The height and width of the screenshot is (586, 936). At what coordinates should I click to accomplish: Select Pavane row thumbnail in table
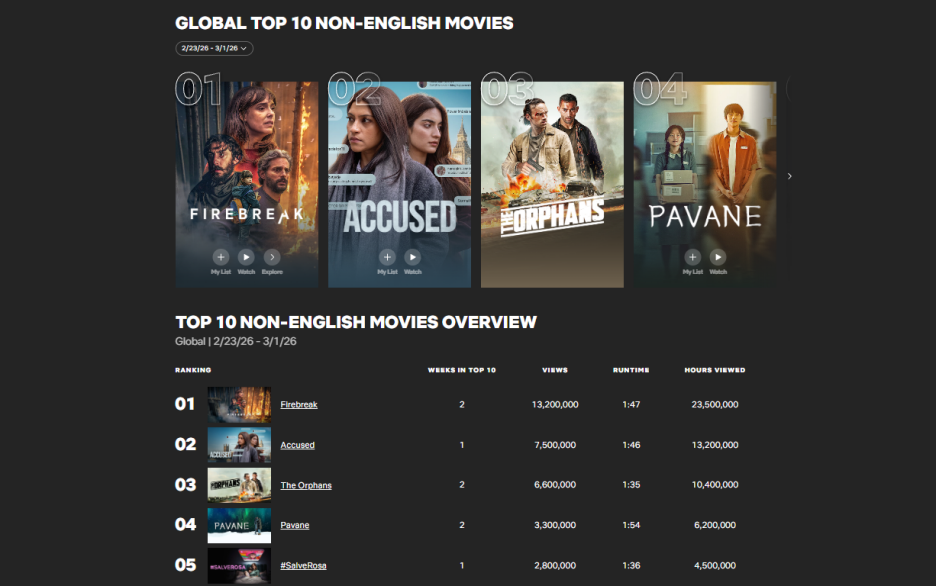click(x=239, y=525)
